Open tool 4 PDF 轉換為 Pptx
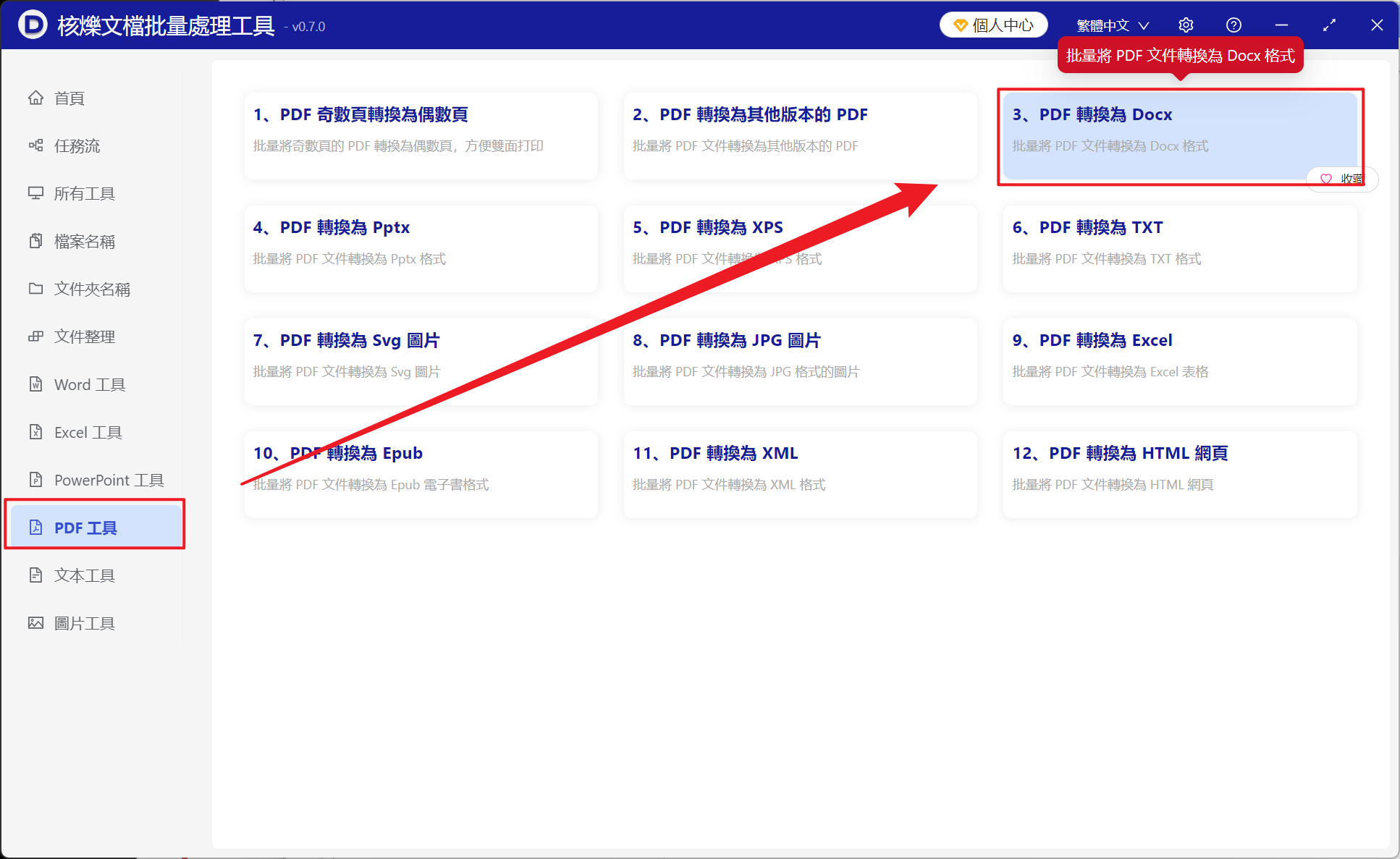Viewport: 1400px width, 859px height. pos(421,248)
